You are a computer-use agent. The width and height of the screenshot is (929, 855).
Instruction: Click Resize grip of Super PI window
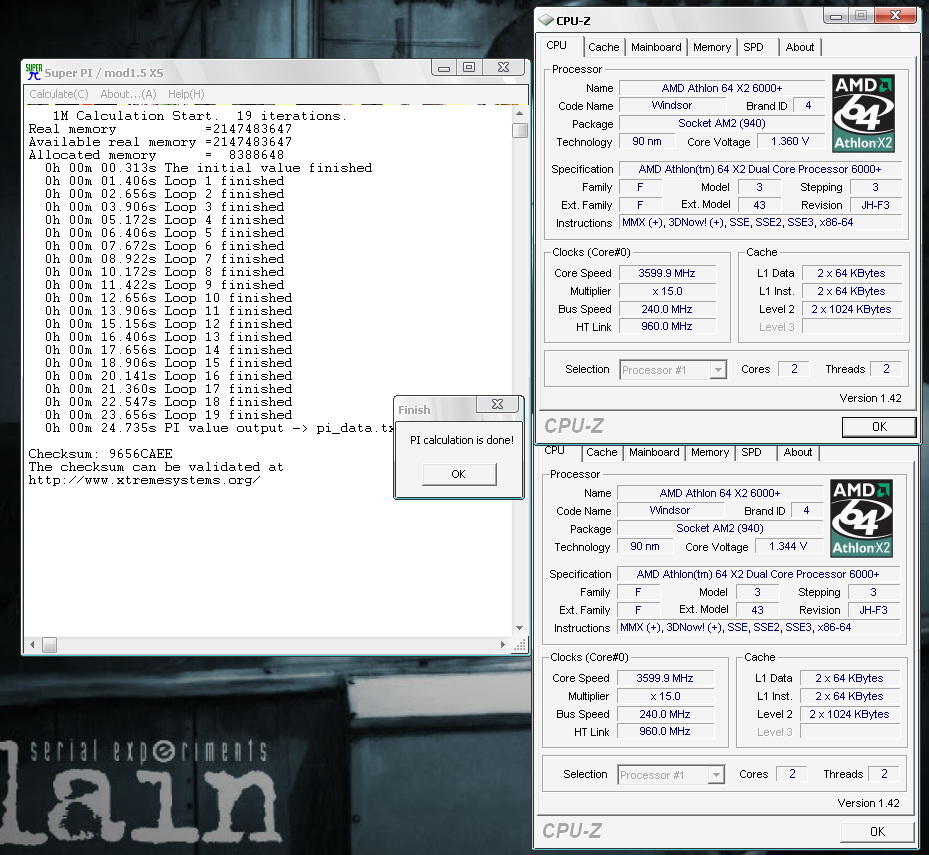point(520,646)
